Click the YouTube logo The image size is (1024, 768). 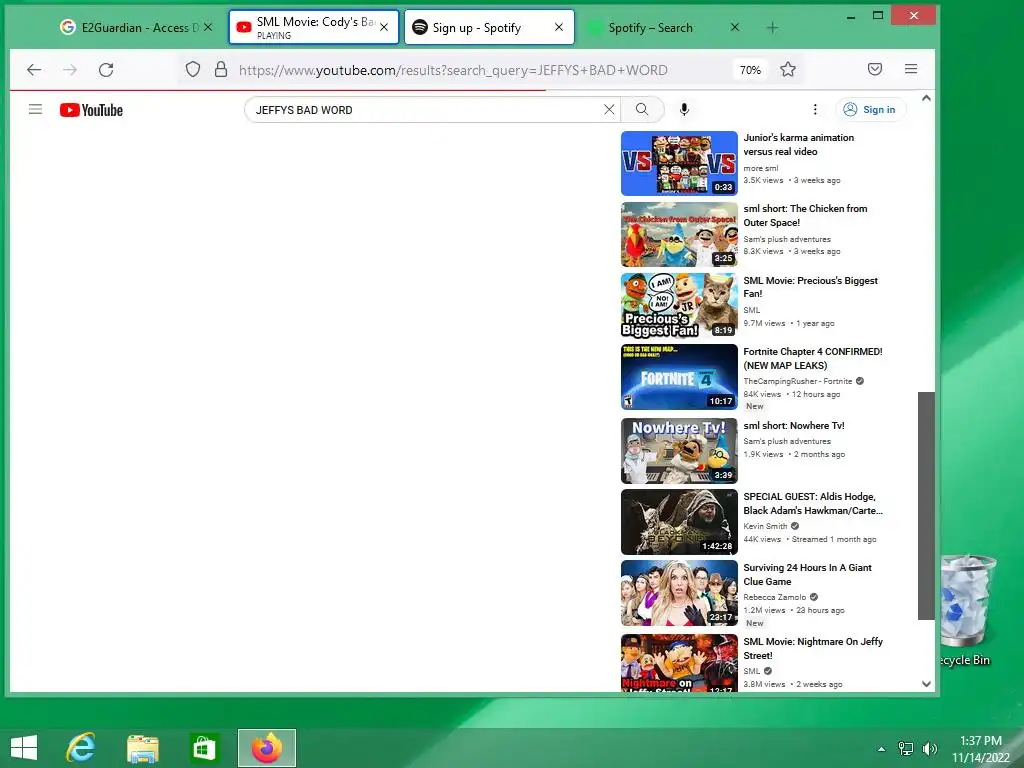pos(91,110)
